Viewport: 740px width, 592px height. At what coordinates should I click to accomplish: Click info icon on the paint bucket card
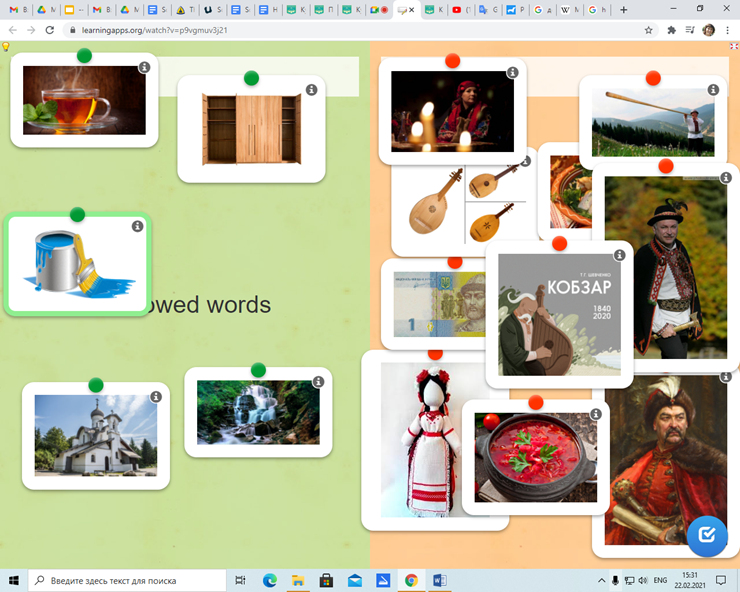point(137,227)
